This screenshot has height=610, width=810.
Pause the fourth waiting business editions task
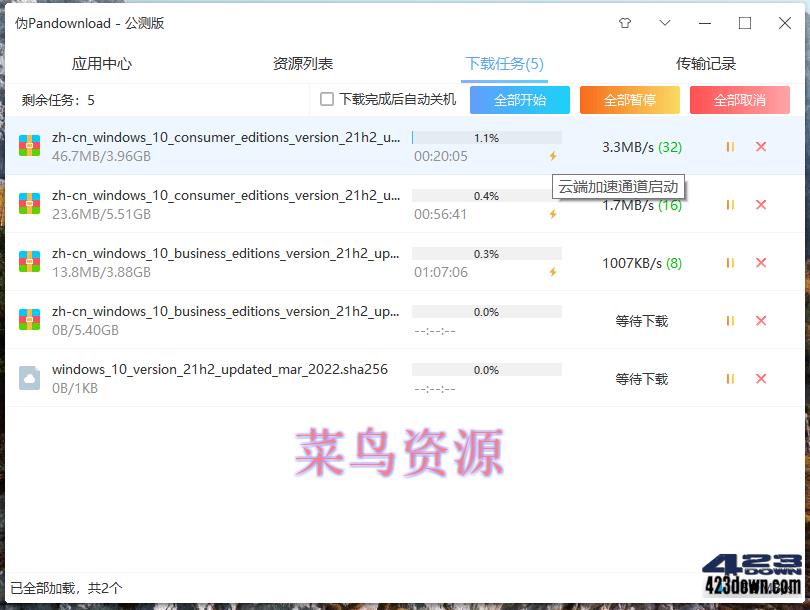point(729,320)
